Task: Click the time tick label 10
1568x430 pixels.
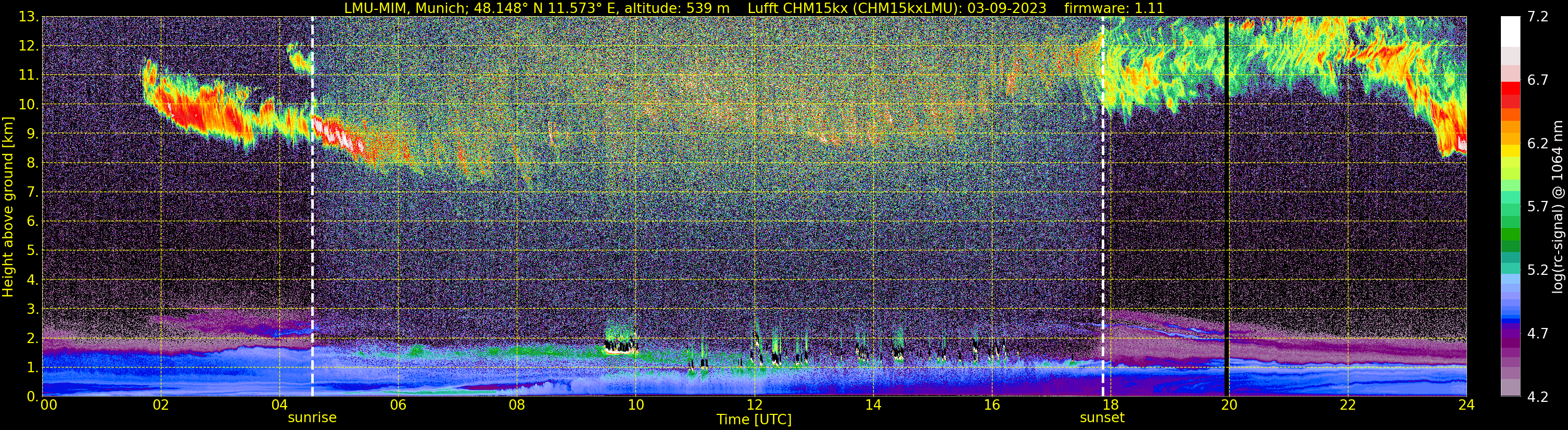Action: pyautogui.click(x=635, y=406)
